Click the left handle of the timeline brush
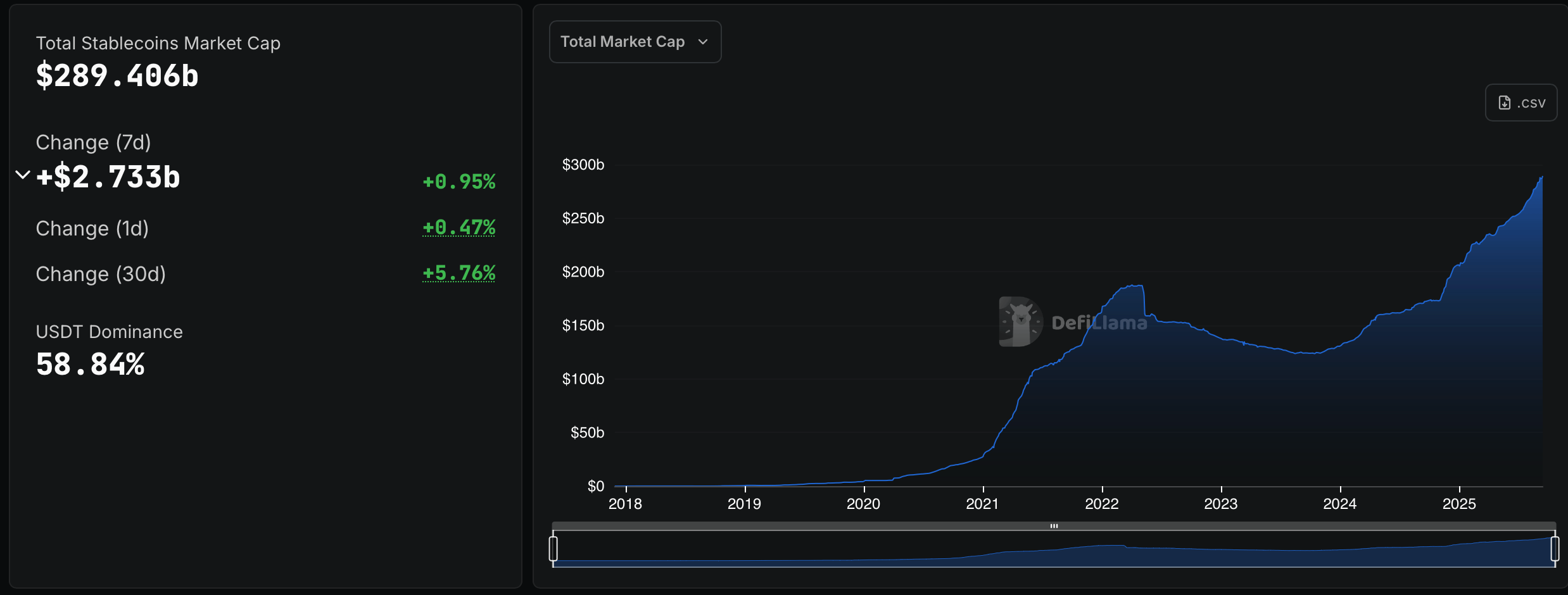This screenshot has width=1568, height=595. point(554,549)
